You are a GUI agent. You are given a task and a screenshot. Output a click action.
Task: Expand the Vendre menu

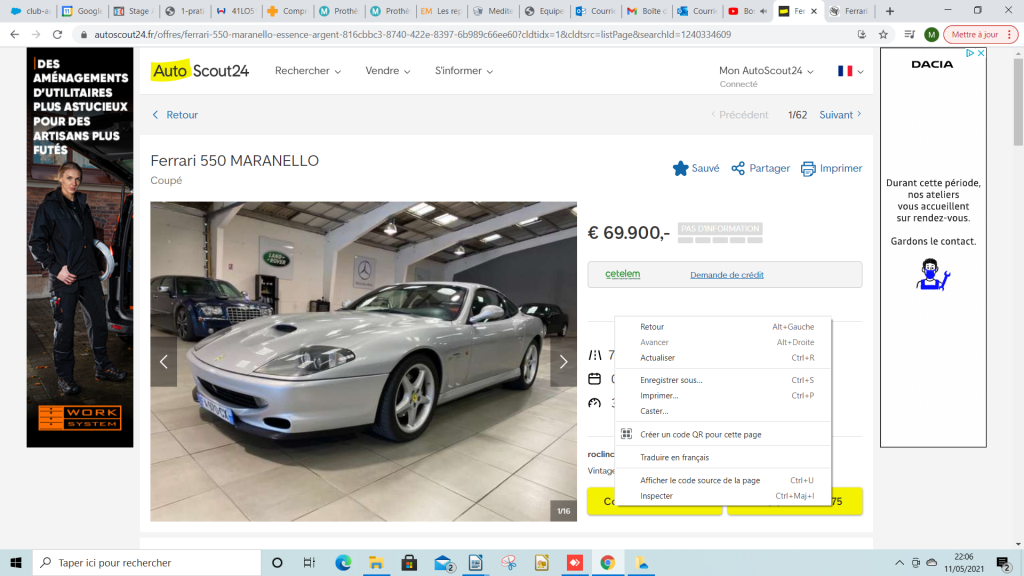point(387,71)
